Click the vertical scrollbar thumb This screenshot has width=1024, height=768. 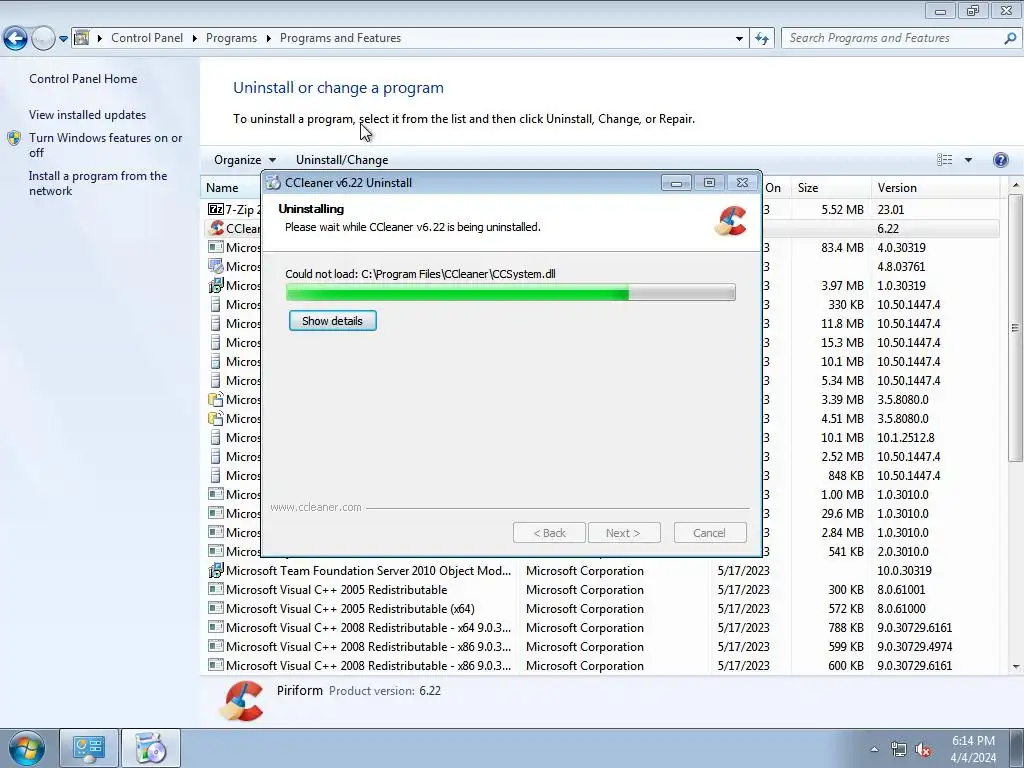click(x=1016, y=327)
